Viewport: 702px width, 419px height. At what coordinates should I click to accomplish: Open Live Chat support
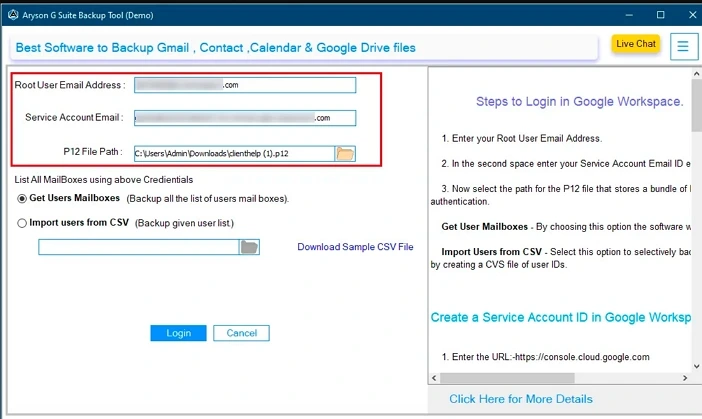[x=636, y=44]
